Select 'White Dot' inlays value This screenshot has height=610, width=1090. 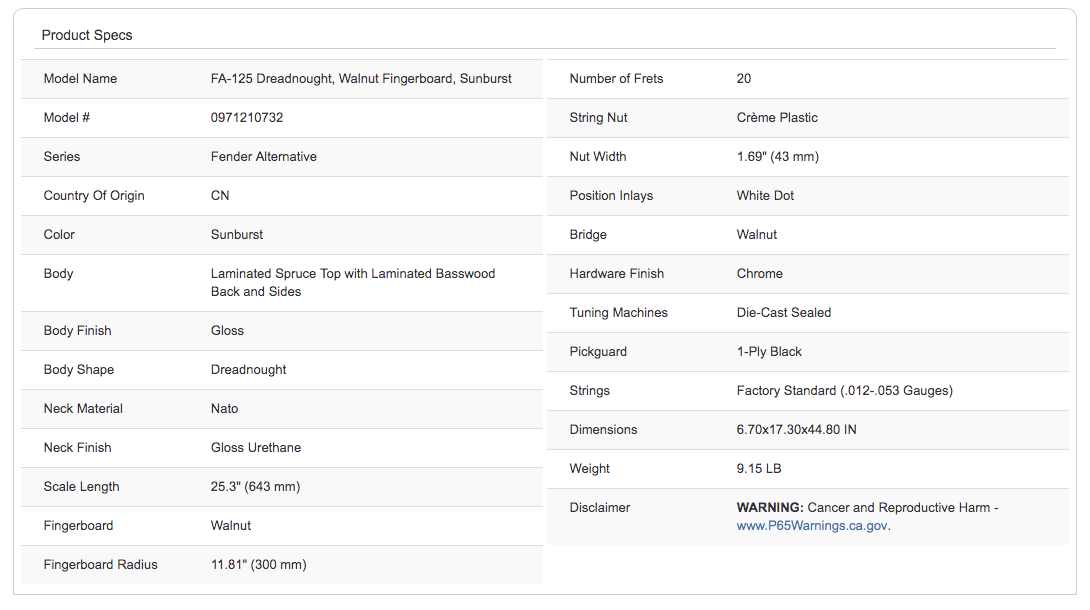click(x=765, y=195)
